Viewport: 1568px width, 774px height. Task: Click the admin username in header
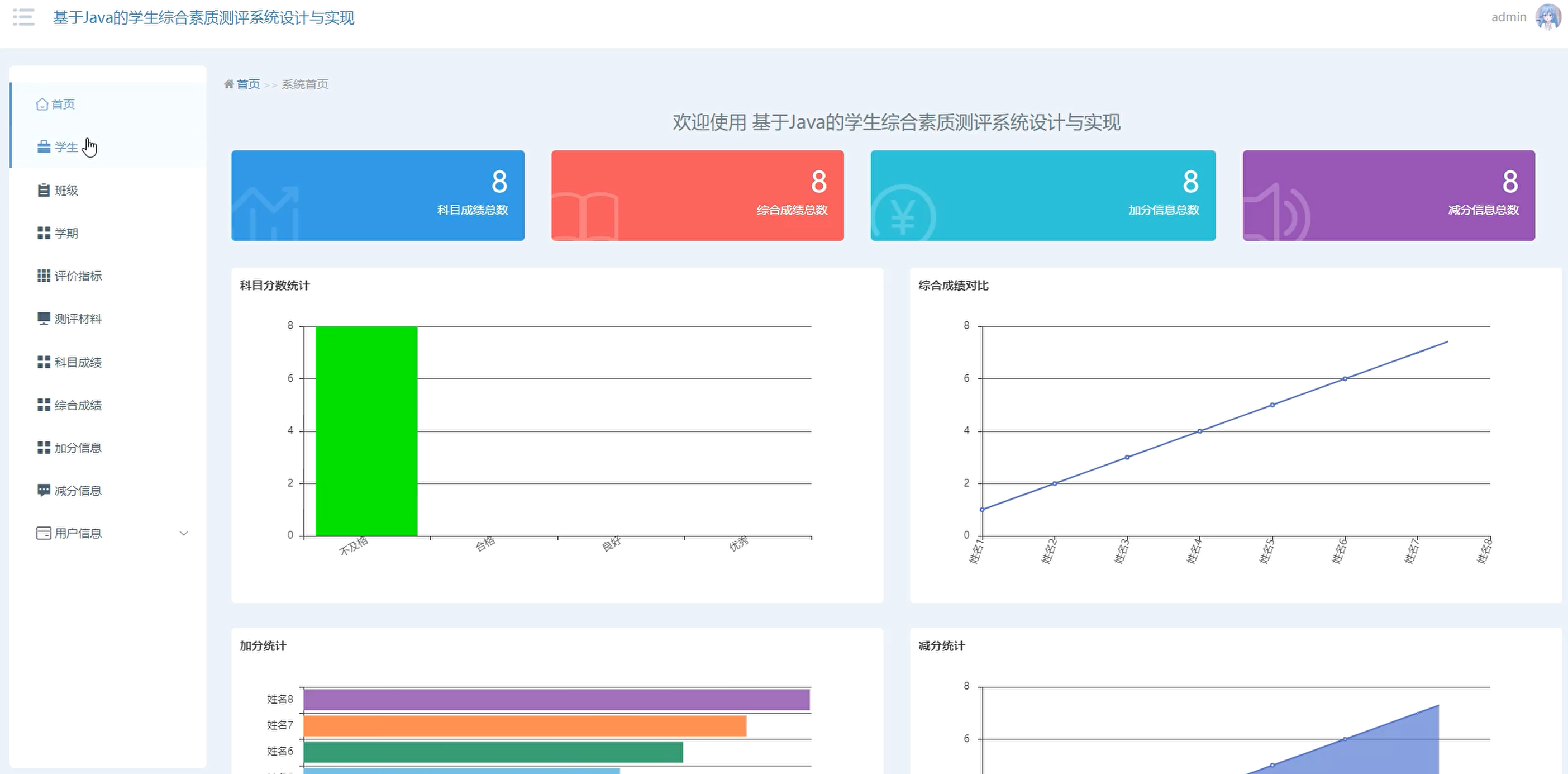tap(1508, 17)
